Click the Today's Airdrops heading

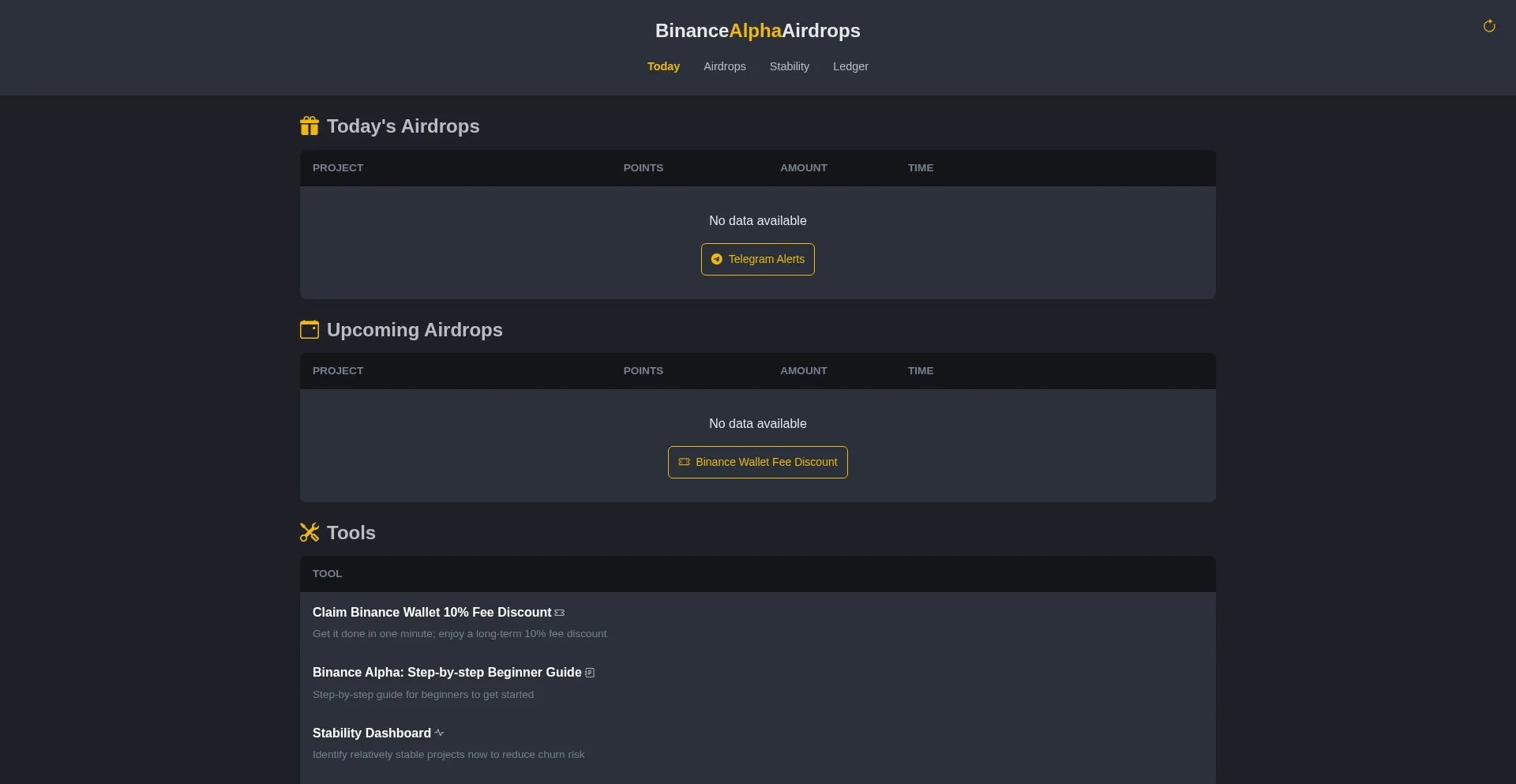click(x=403, y=126)
